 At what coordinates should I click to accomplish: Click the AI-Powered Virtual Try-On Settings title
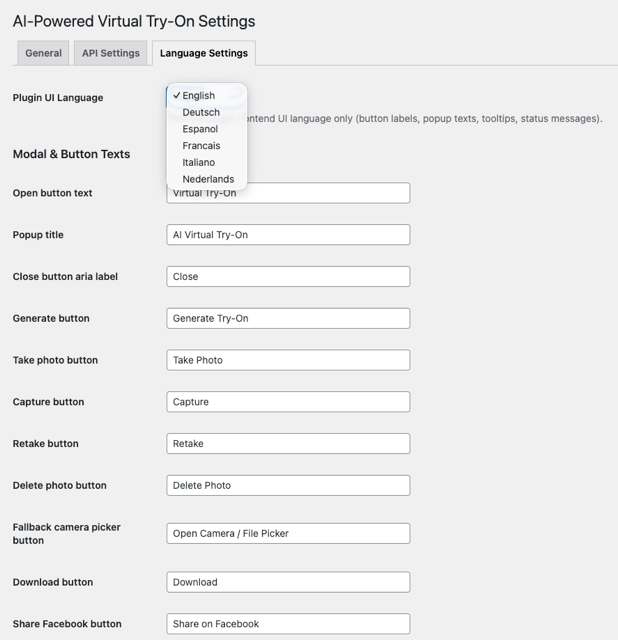[134, 21]
